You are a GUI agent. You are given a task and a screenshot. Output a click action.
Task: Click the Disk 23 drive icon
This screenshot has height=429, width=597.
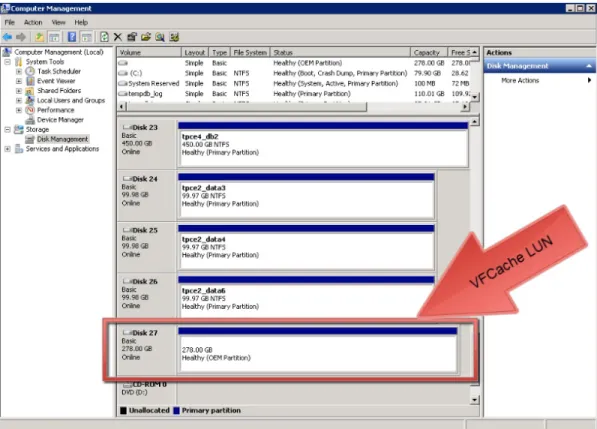pyautogui.click(x=127, y=127)
